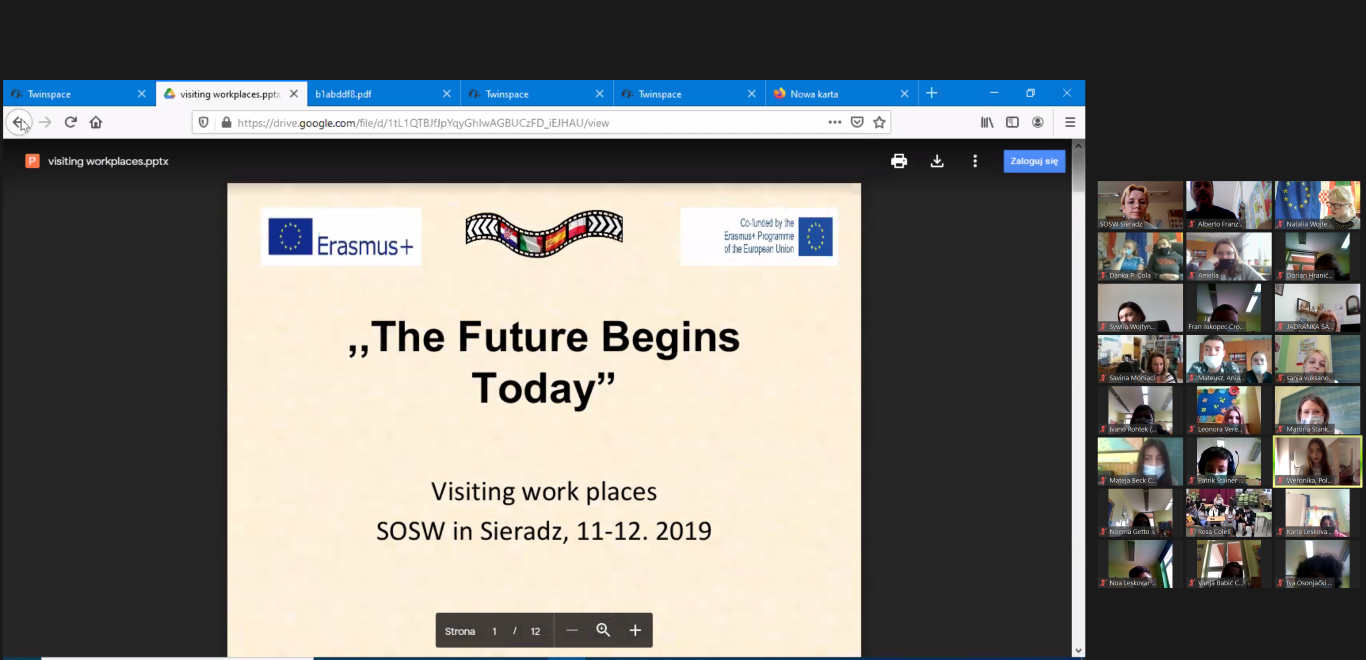The image size is (1366, 660).
Task: Save page to Pocket icon
Action: coord(857,122)
